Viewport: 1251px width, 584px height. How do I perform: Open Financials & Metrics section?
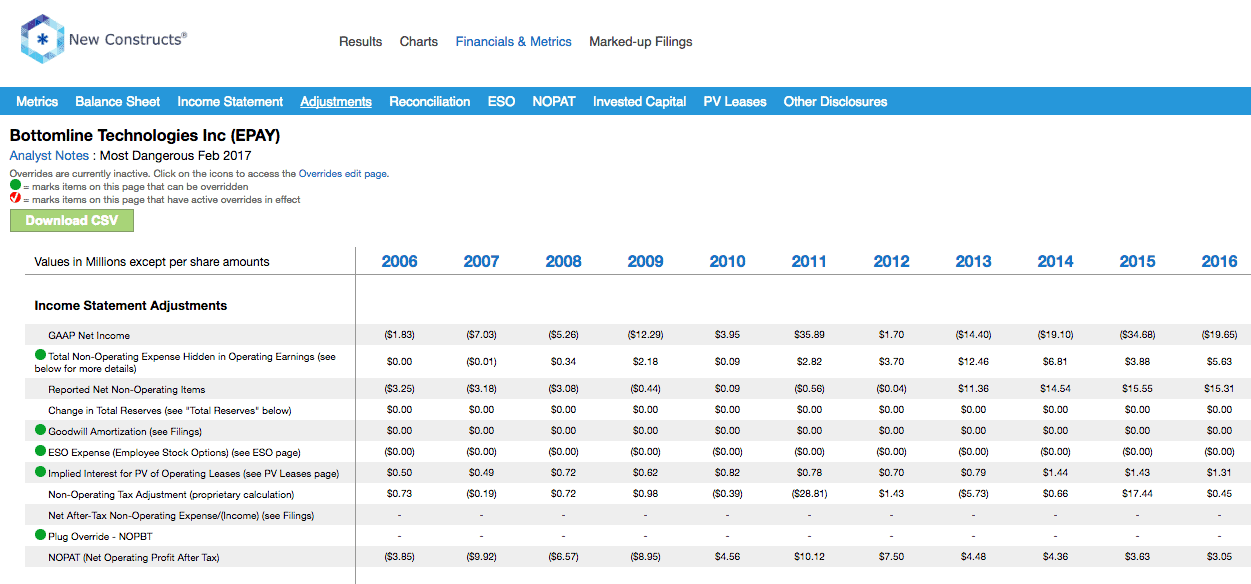pyautogui.click(x=514, y=42)
